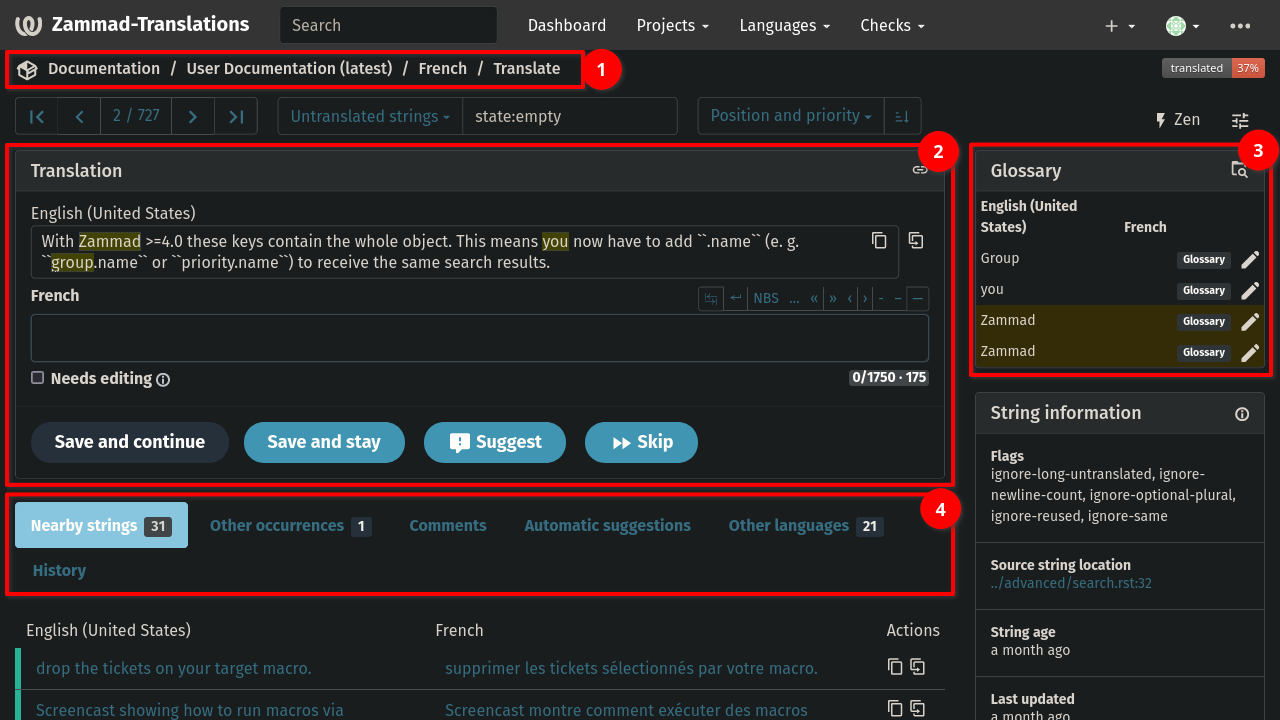Viewport: 1280px width, 720px height.
Task: Insert NBS non-breaking space
Action: pos(766,298)
